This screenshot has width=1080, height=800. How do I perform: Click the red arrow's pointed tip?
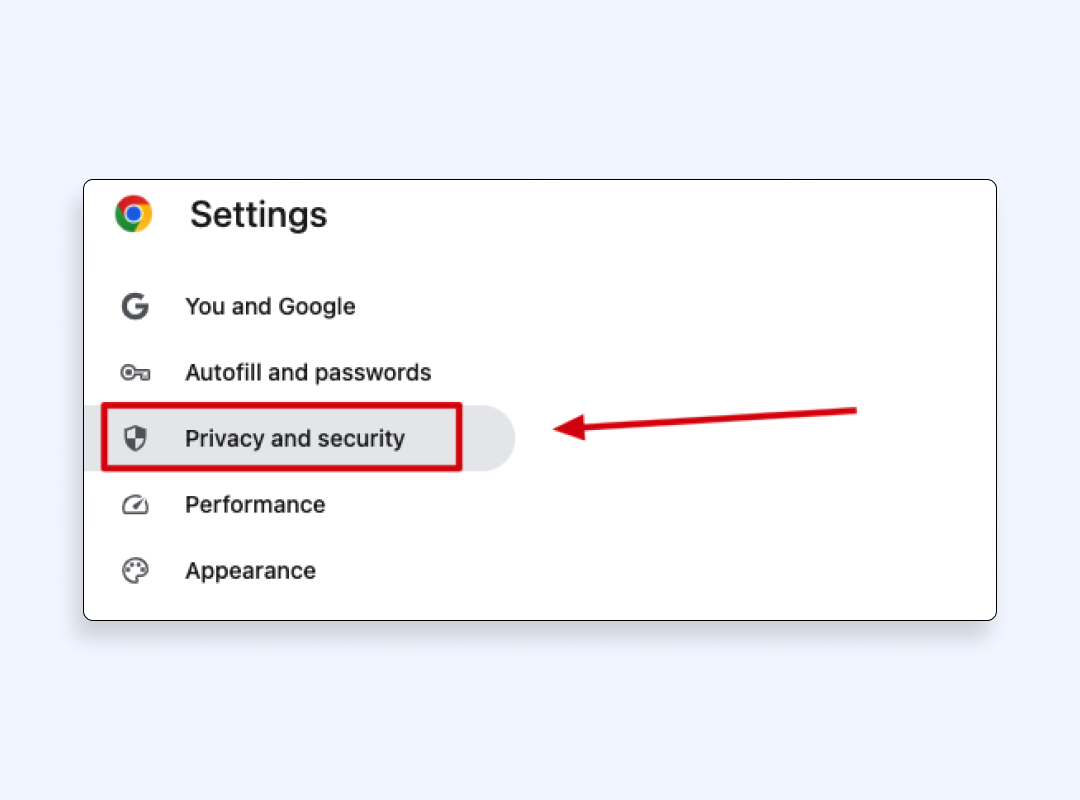click(558, 429)
